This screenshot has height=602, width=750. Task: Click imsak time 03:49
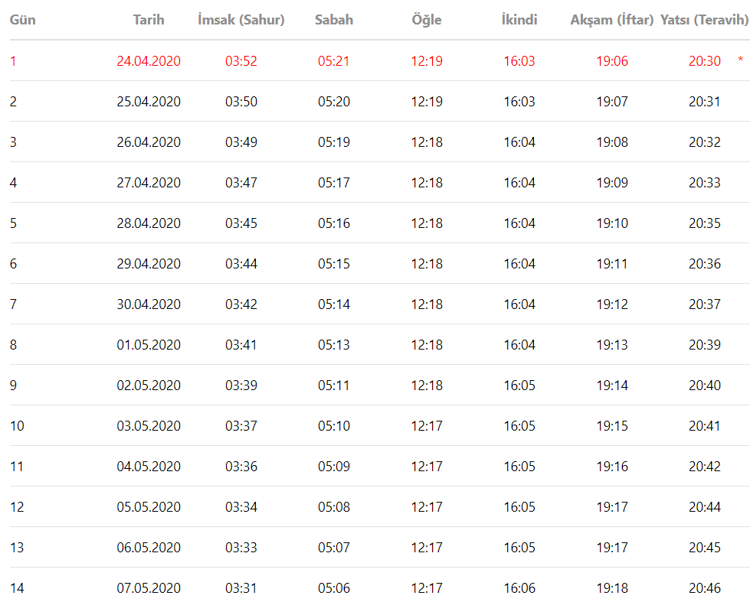pos(241,142)
